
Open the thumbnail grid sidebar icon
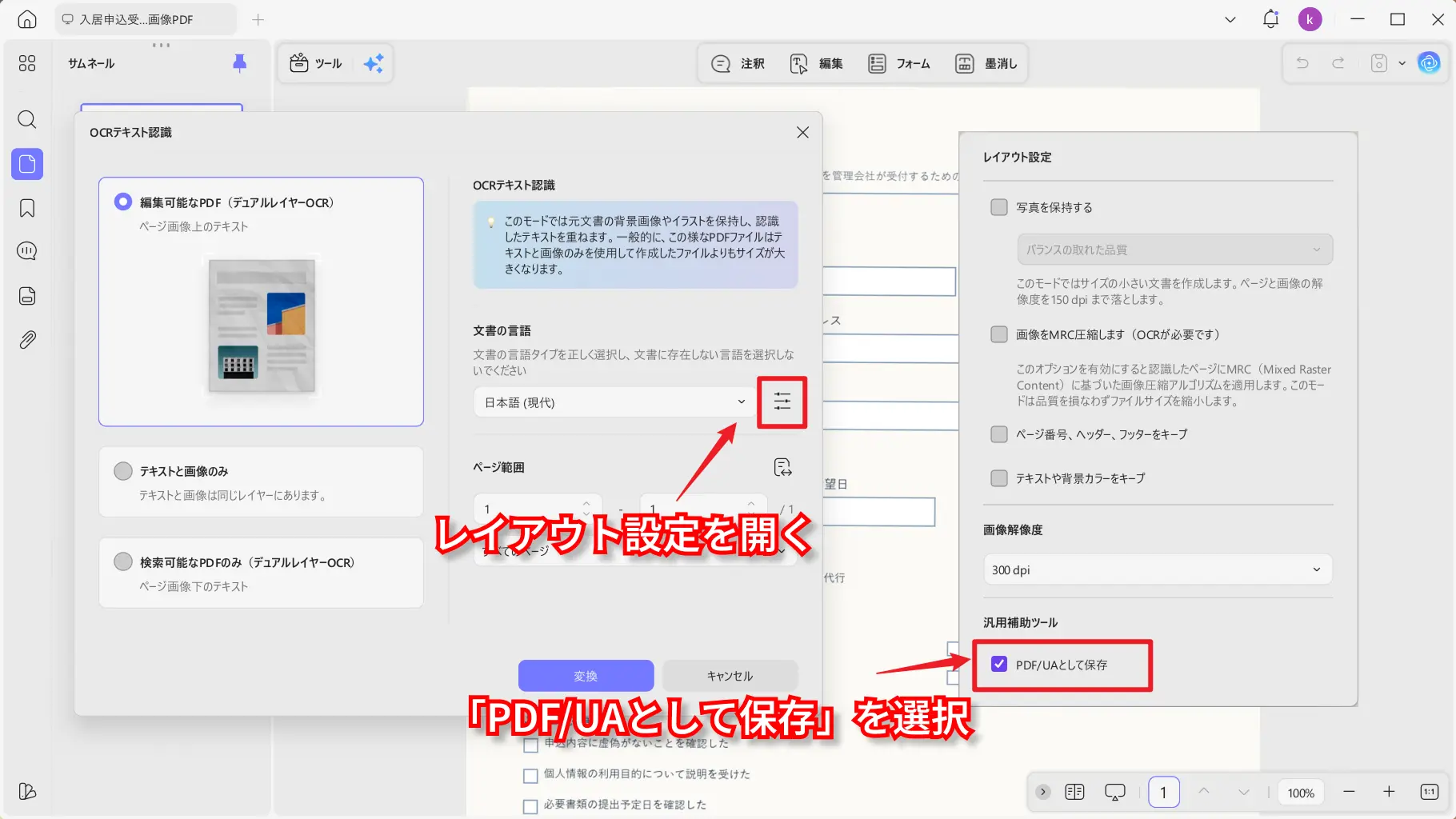tap(27, 63)
